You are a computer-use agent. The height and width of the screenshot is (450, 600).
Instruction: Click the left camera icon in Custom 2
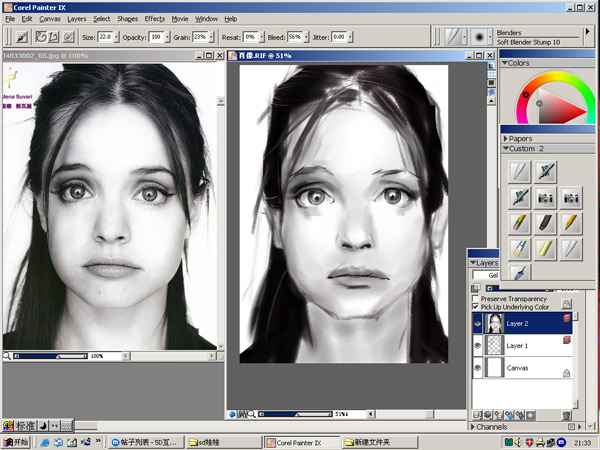point(545,198)
